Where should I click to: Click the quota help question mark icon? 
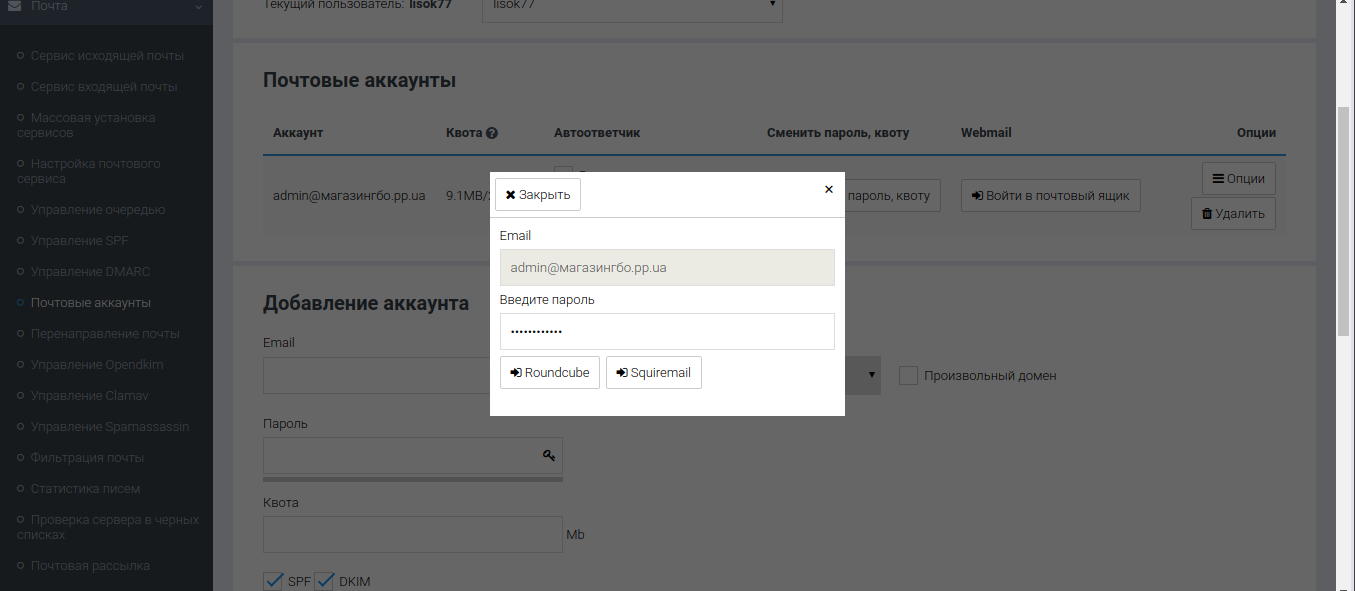click(x=492, y=133)
